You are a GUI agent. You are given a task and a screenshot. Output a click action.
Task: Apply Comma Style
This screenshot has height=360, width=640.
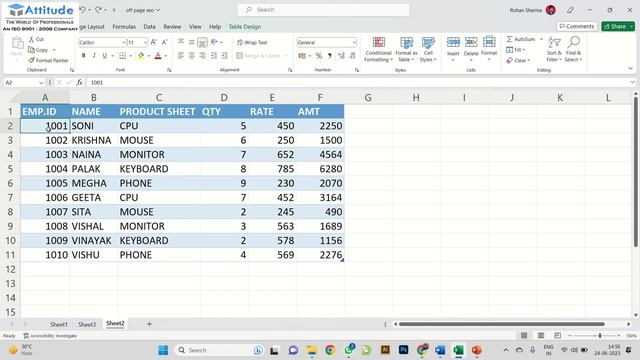330,56
